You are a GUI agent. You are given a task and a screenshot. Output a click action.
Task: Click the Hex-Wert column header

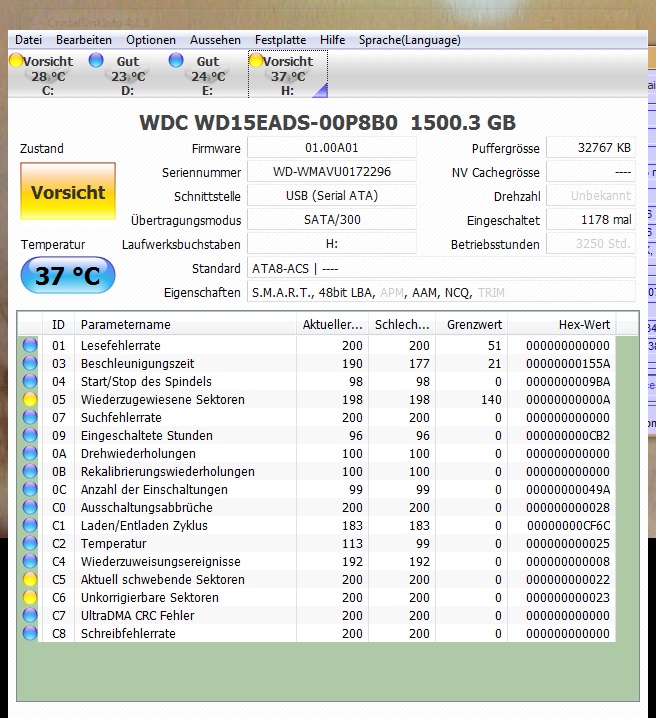pyautogui.click(x=562, y=325)
